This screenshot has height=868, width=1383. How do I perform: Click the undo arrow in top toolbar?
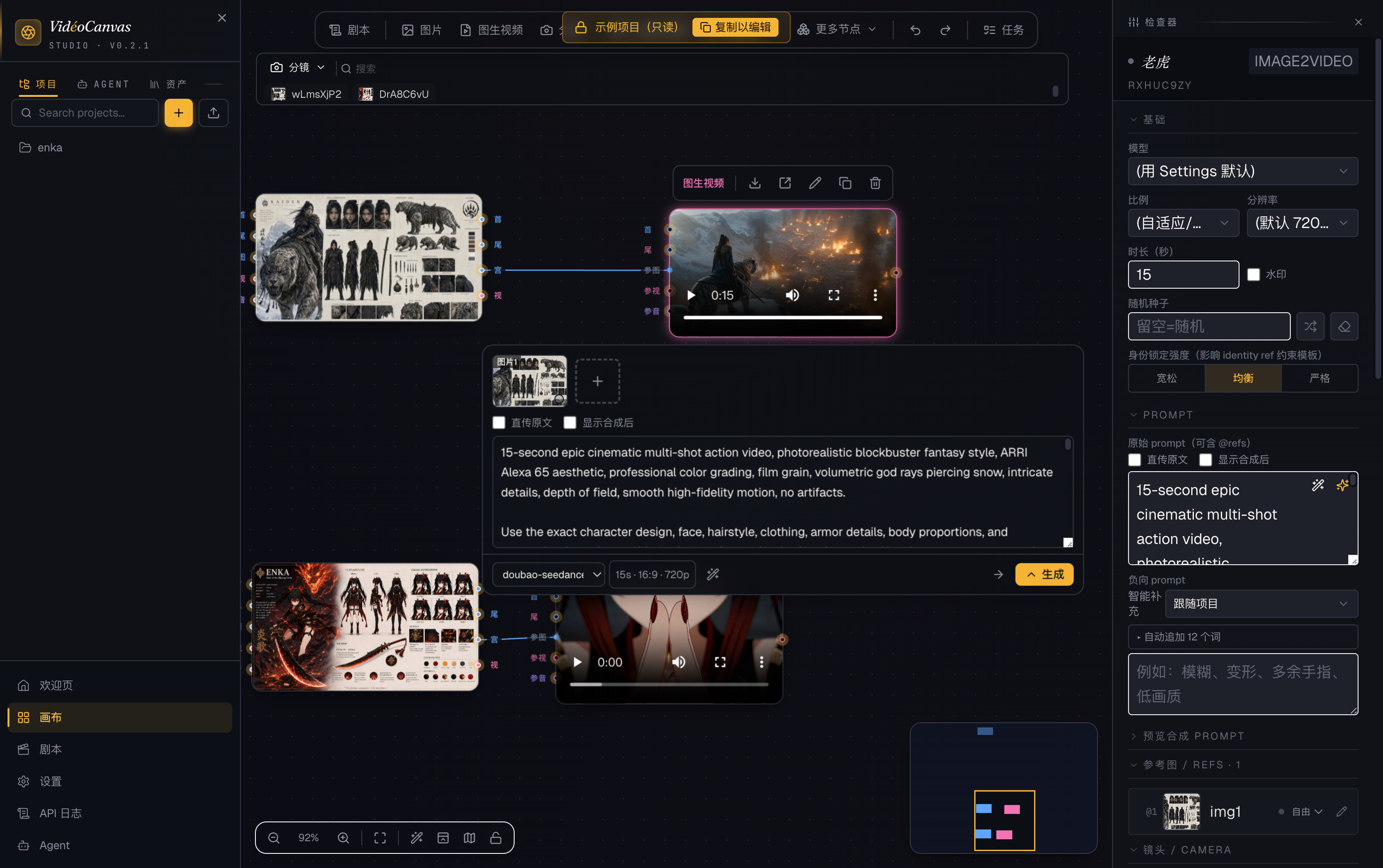pos(915,30)
